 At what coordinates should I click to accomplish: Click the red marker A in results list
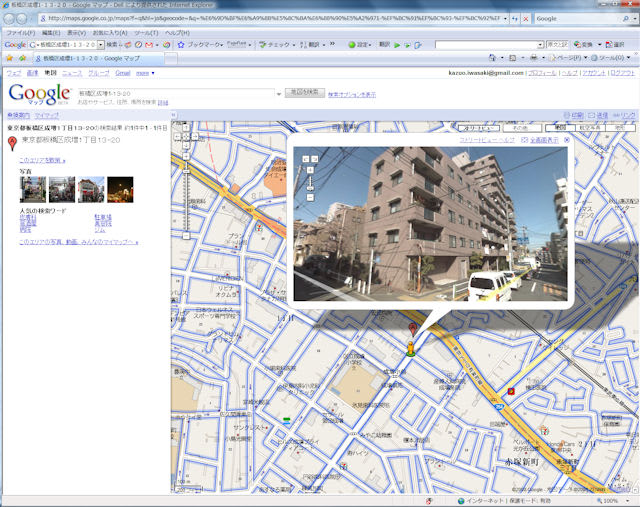point(12,143)
